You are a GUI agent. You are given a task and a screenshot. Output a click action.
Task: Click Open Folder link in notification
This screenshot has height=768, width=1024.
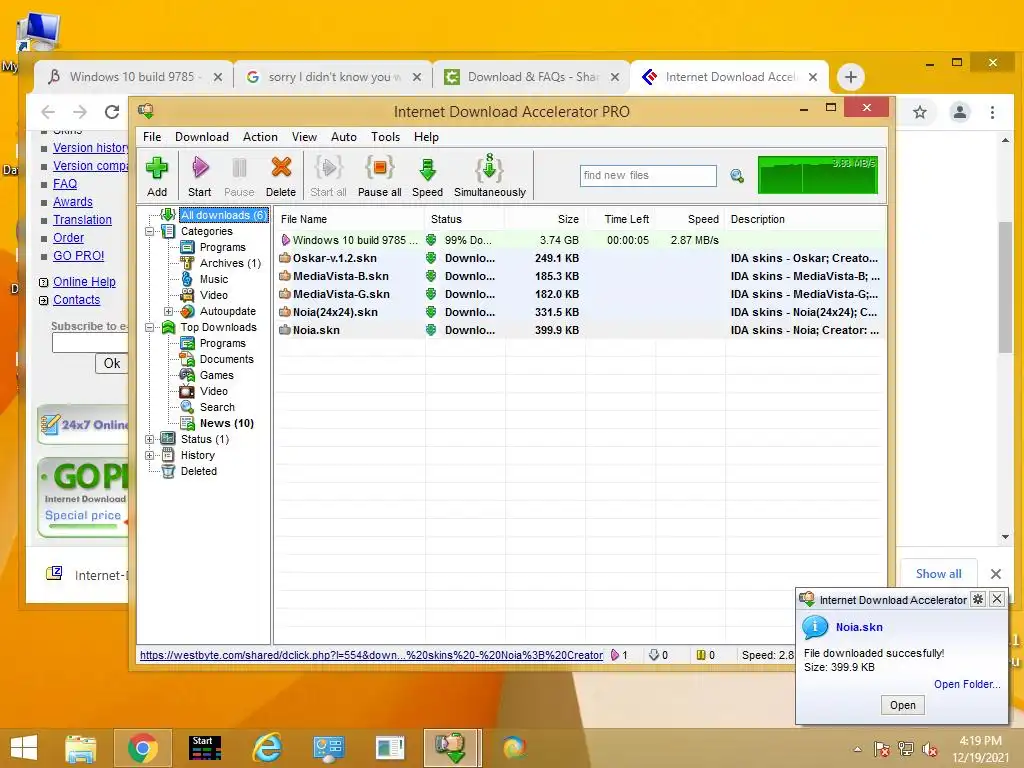pyautogui.click(x=967, y=684)
